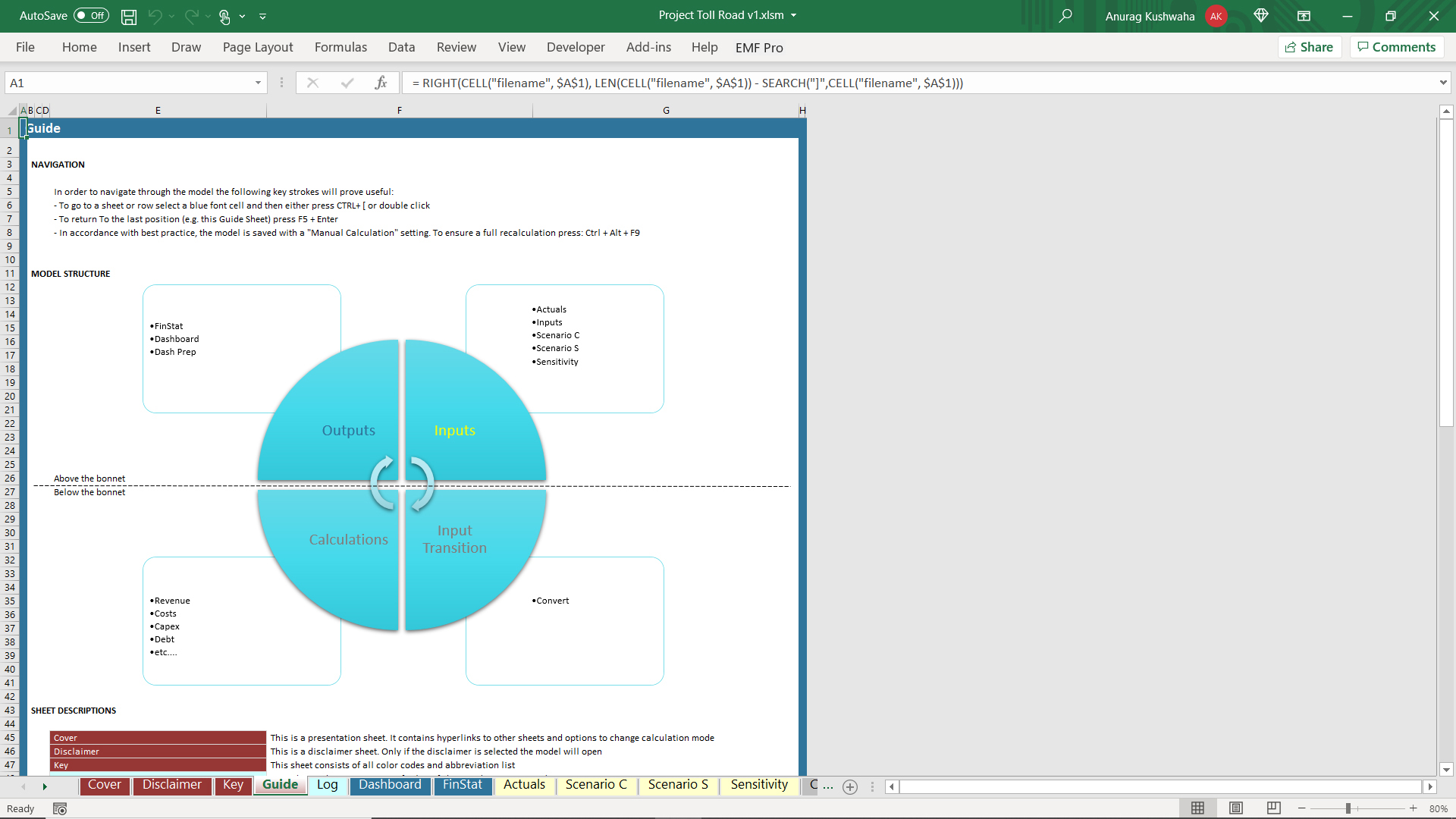Click the Insert Function fx icon
The width and height of the screenshot is (1456, 819).
381,83
